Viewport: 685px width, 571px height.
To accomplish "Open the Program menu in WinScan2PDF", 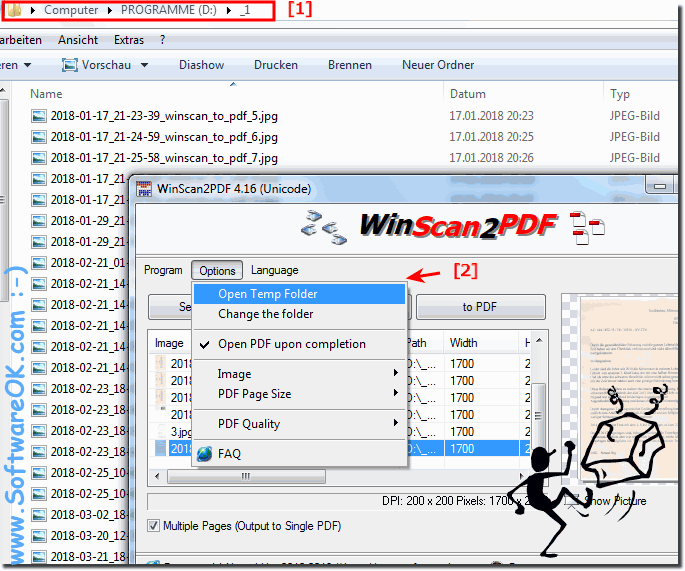I will (163, 270).
